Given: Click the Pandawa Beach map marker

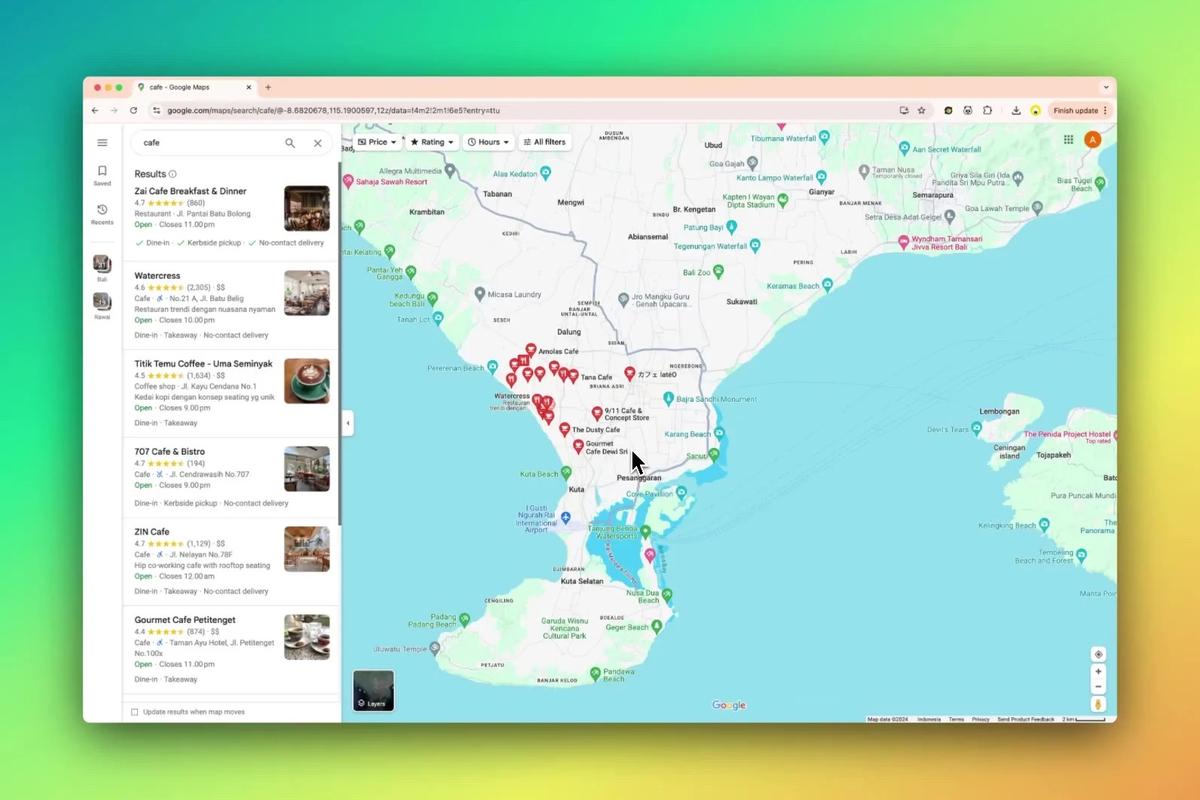Looking at the screenshot, I should tap(595, 674).
